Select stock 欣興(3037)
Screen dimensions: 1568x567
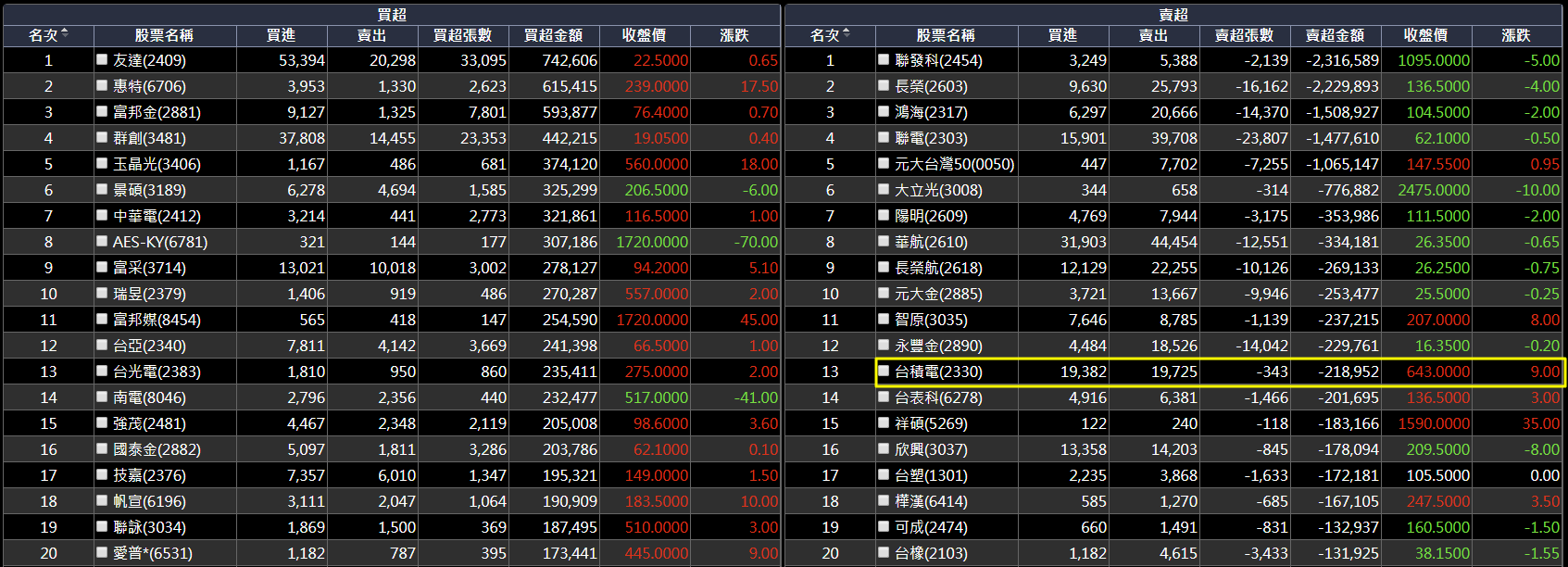(931, 449)
